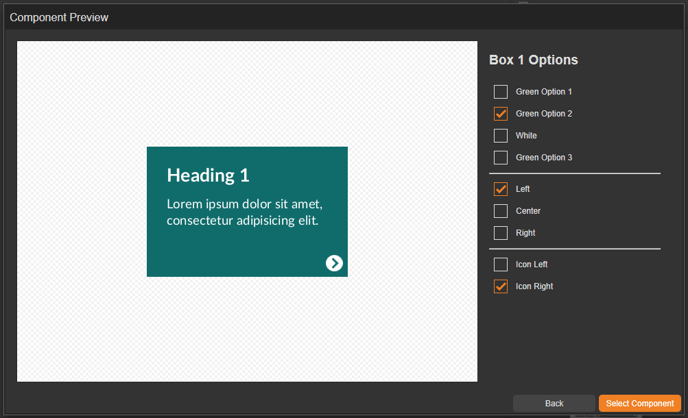
Task: Click the orange Select Component button
Action: 639,403
